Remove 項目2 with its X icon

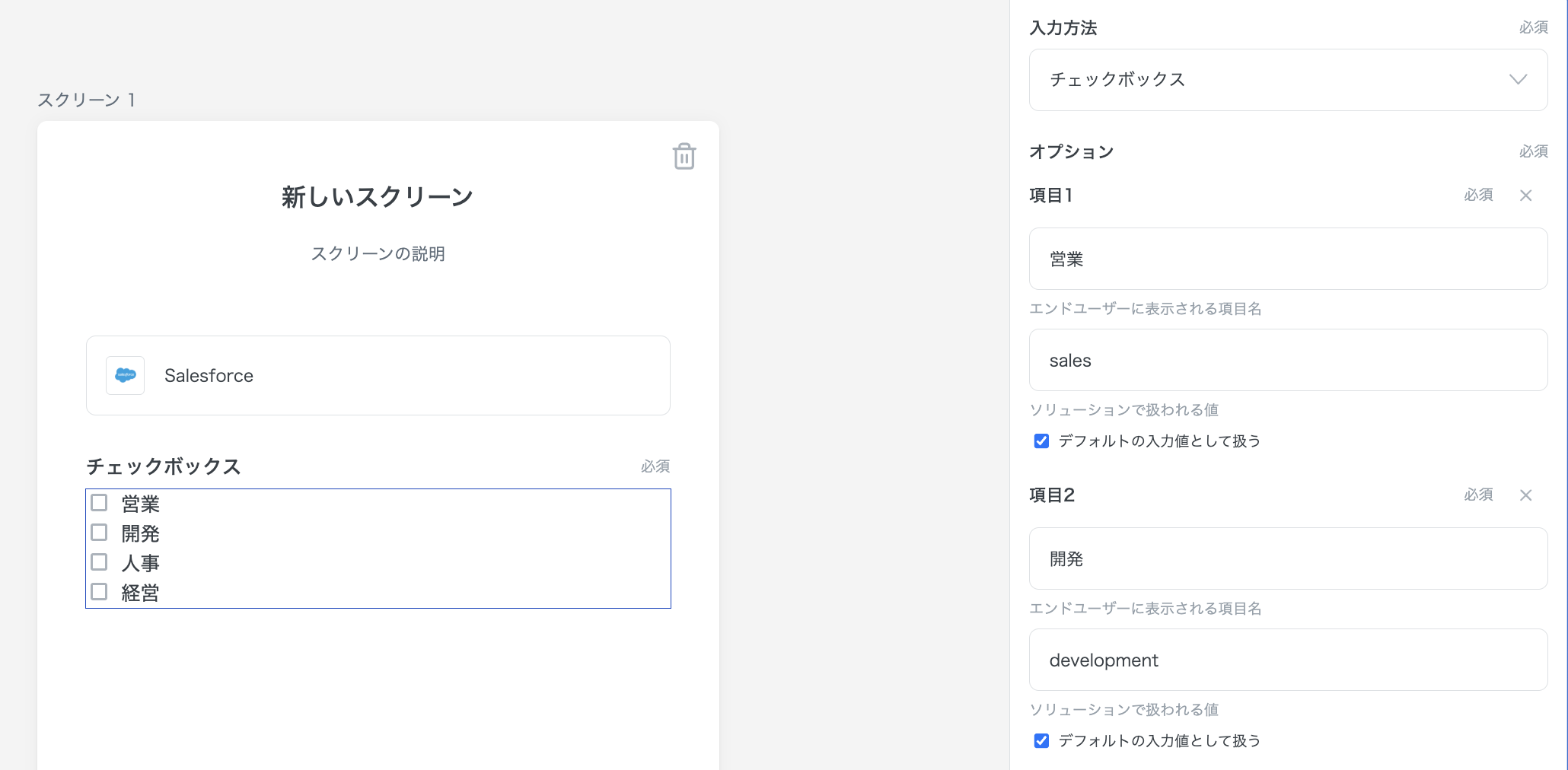tap(1525, 495)
